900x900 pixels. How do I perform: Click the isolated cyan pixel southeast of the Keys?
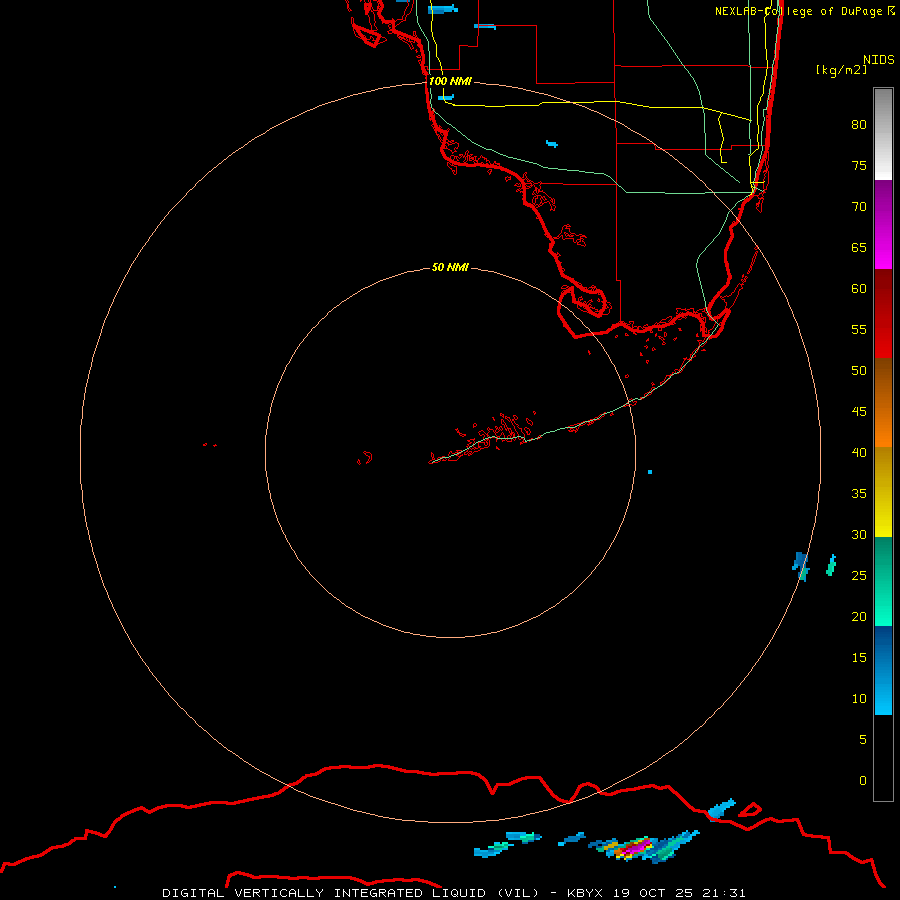coord(650,472)
